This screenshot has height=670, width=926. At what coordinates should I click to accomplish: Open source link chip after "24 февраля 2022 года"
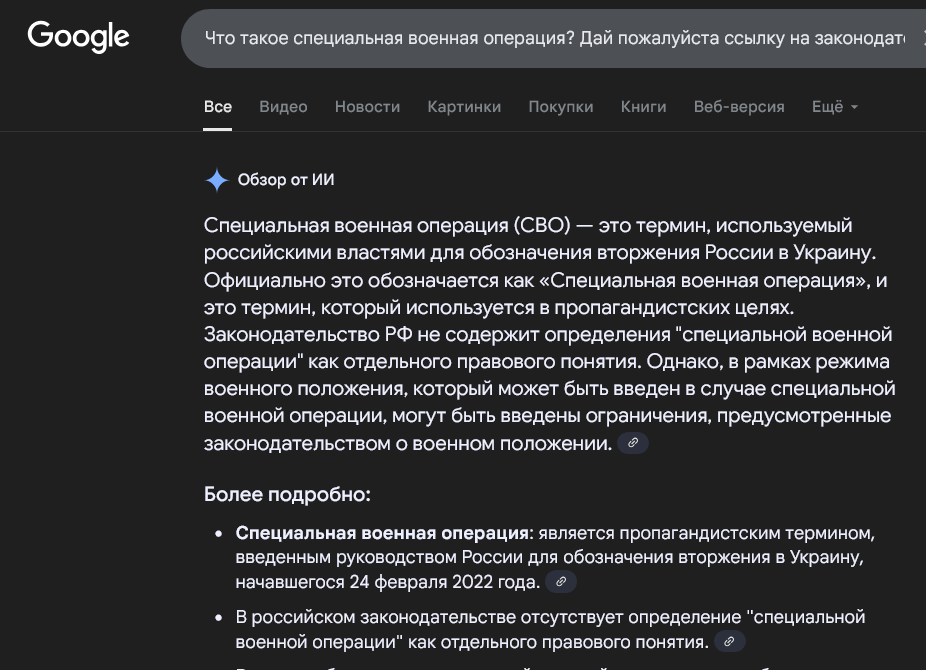[561, 582]
